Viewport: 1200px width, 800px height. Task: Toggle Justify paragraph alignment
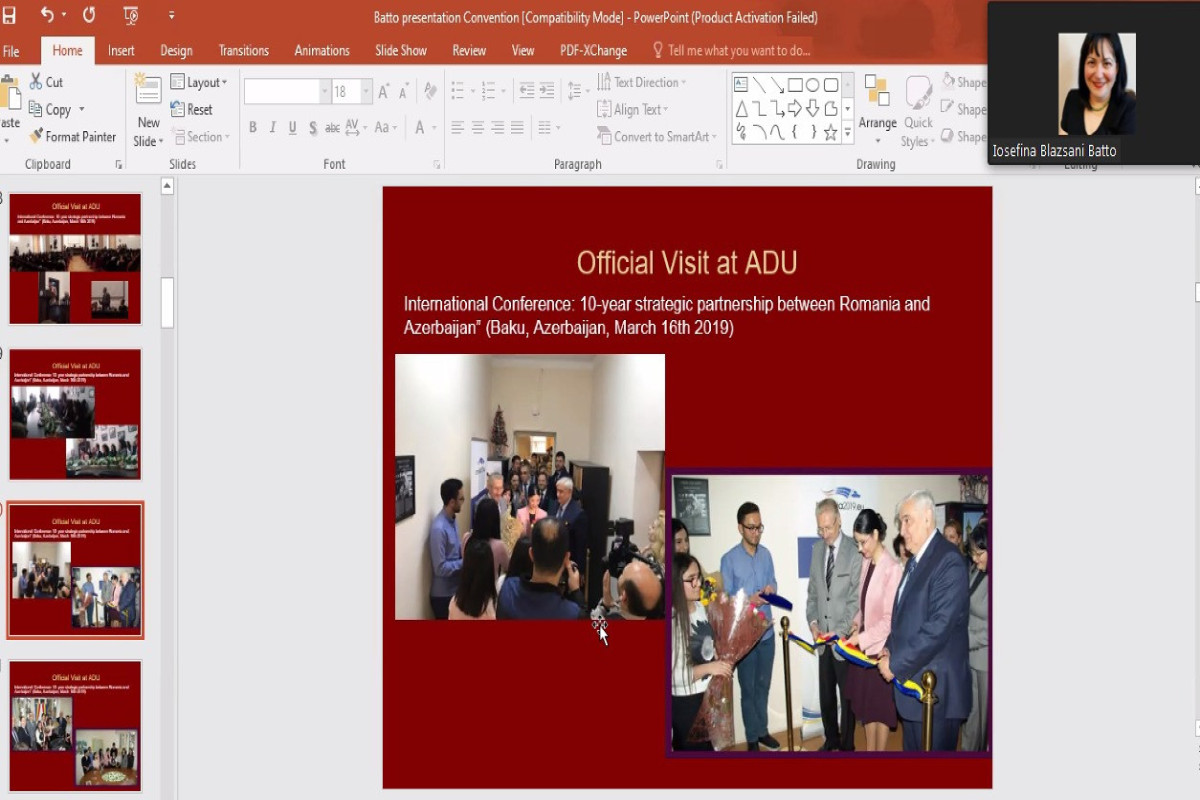coord(517,127)
